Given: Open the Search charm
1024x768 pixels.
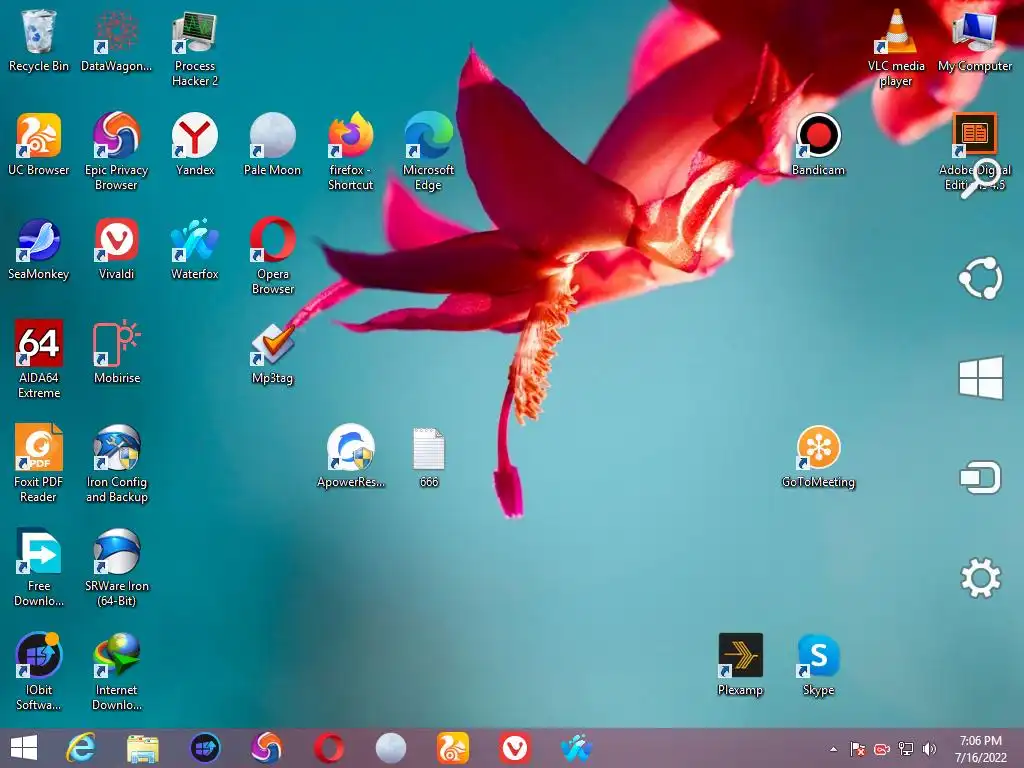Looking at the screenshot, I should pos(980,178).
